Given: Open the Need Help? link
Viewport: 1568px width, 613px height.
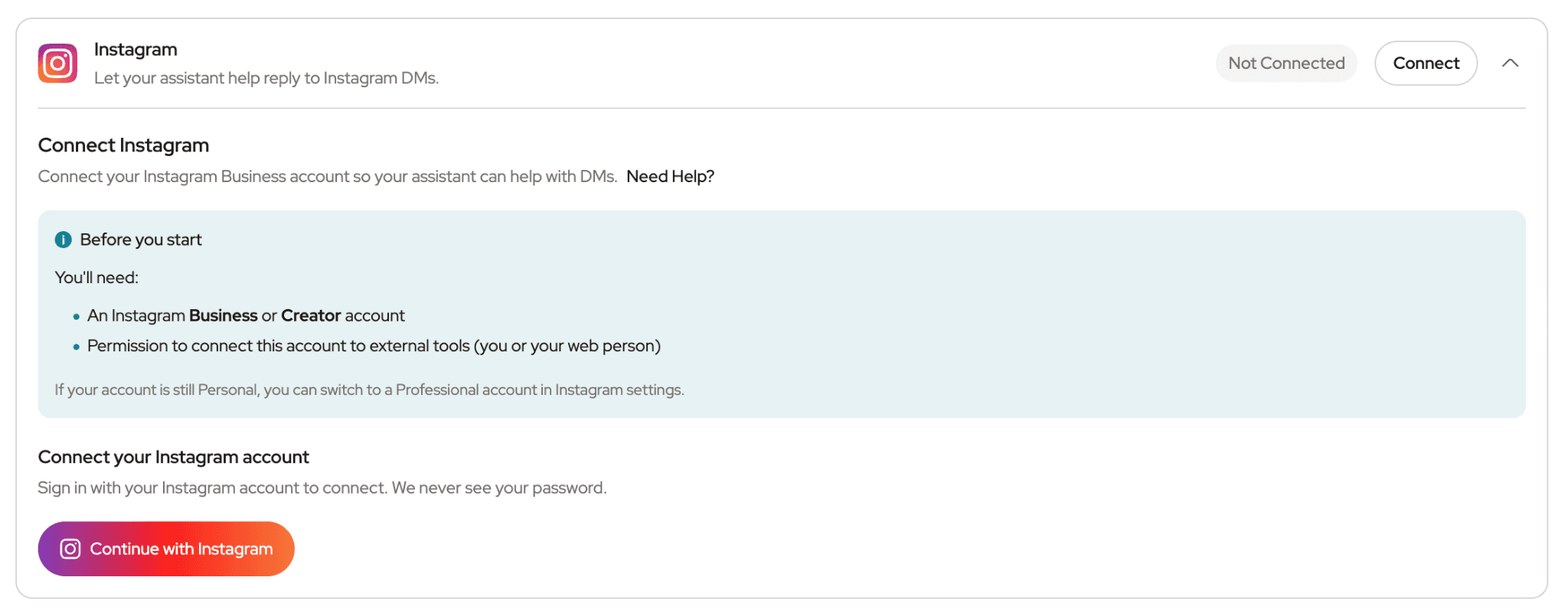Looking at the screenshot, I should 670,177.
